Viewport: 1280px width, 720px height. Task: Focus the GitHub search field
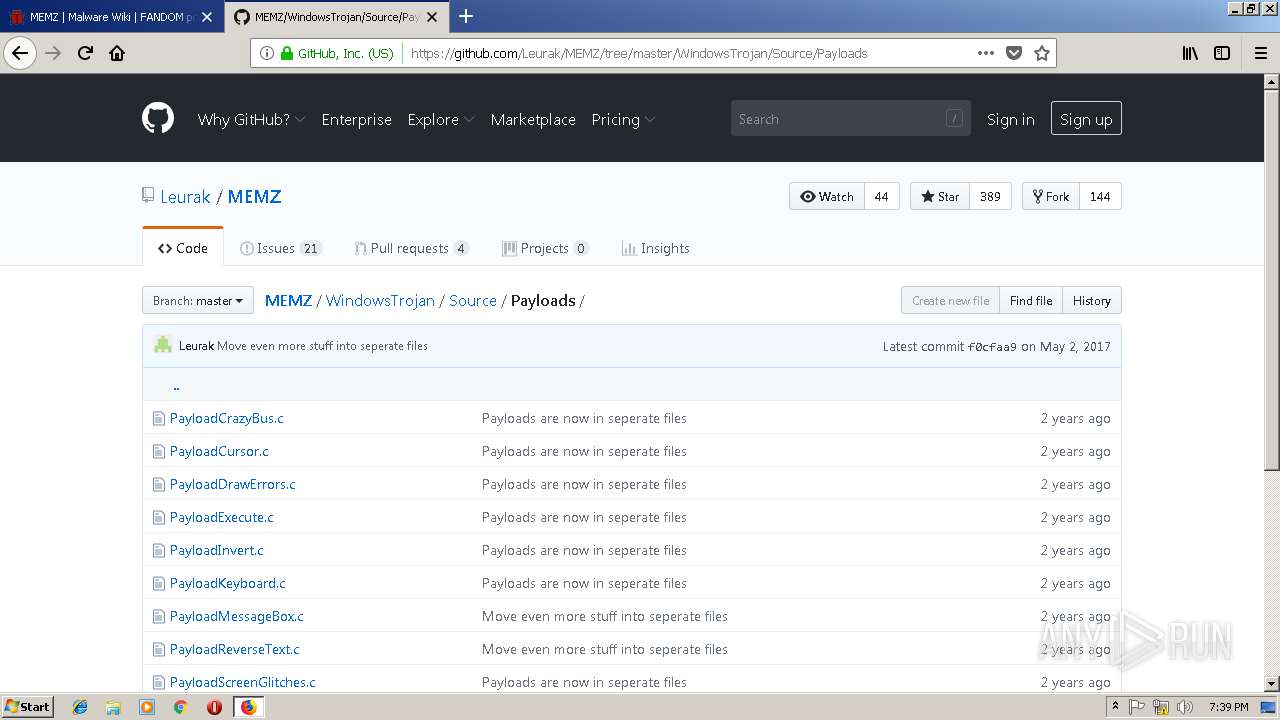[x=851, y=118]
